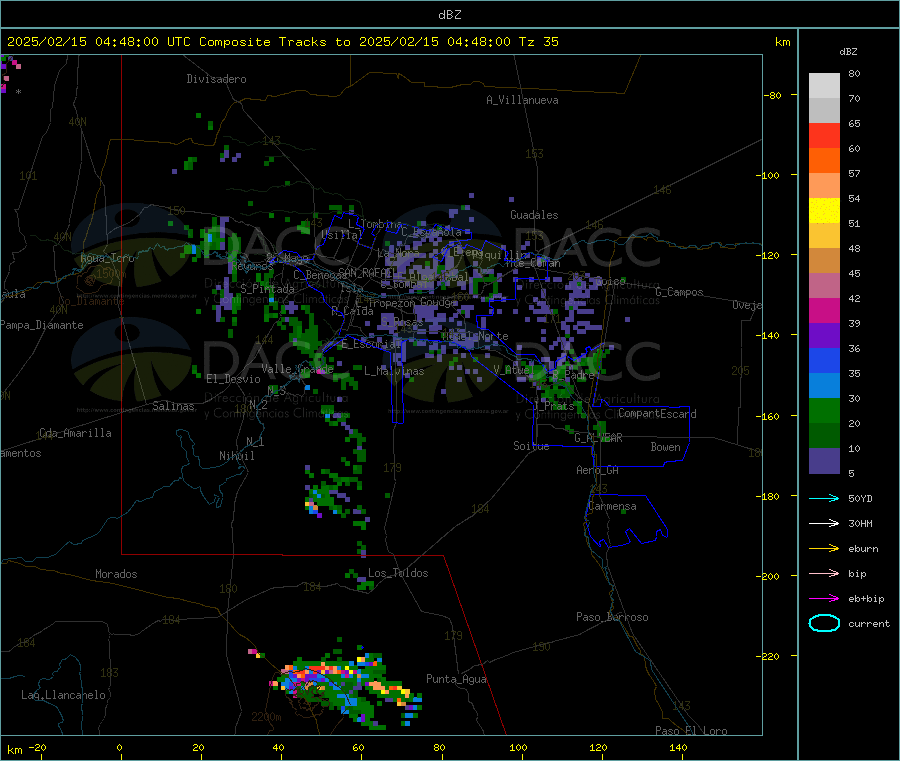The image size is (900, 761).
Task: Click the Nihuil location label
Action: [x=236, y=456]
